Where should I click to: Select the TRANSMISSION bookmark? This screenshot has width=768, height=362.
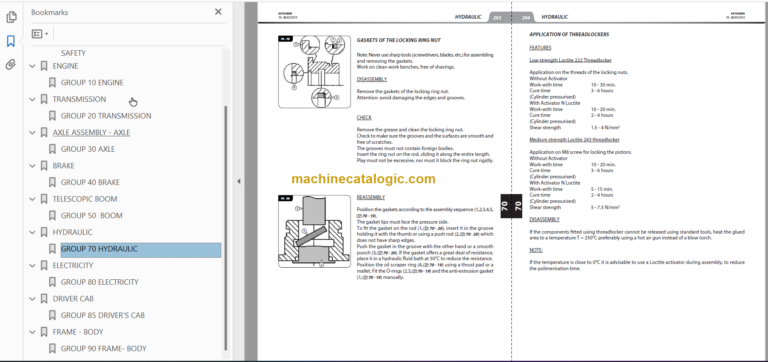(79, 99)
